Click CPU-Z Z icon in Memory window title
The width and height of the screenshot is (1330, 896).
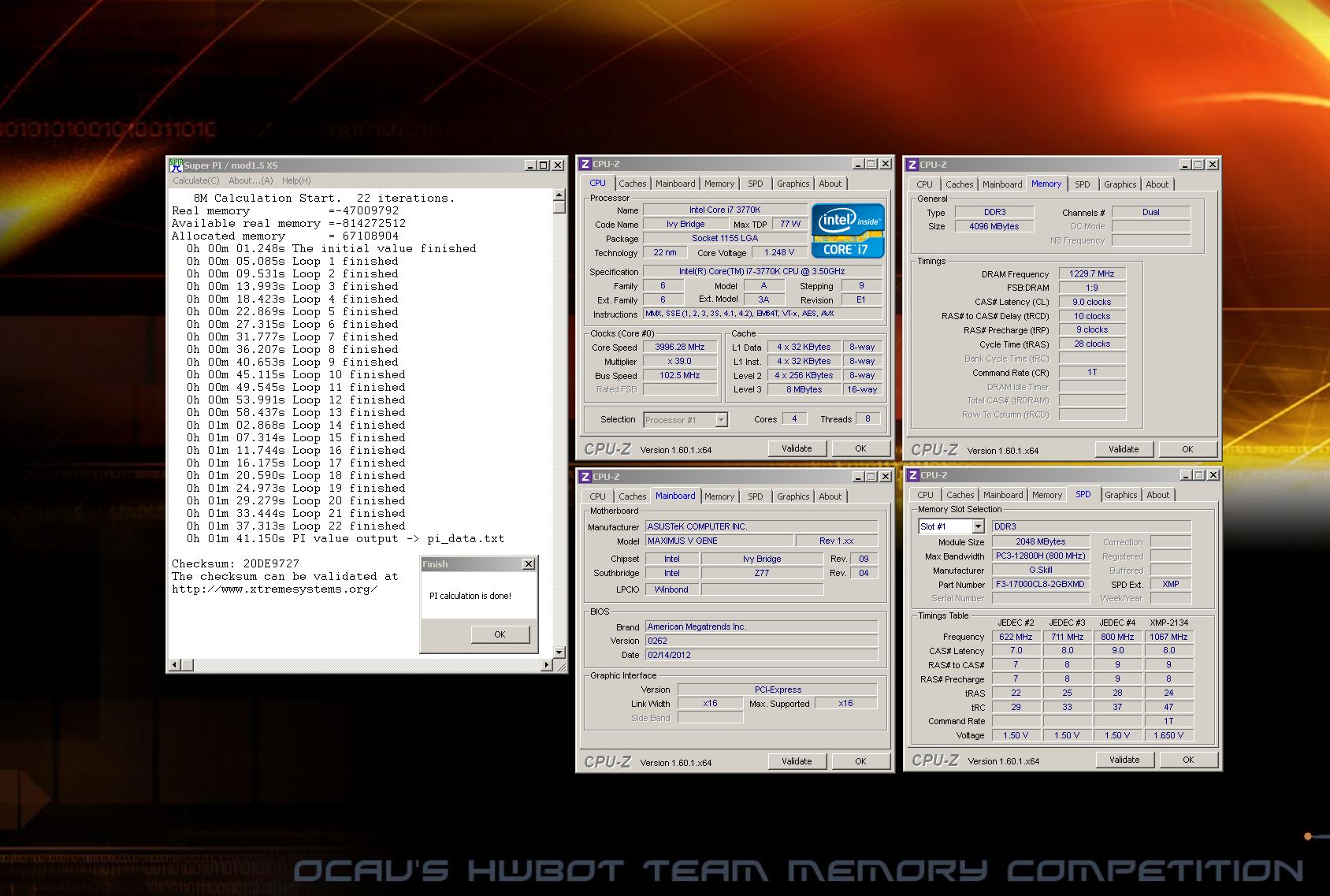(x=912, y=165)
